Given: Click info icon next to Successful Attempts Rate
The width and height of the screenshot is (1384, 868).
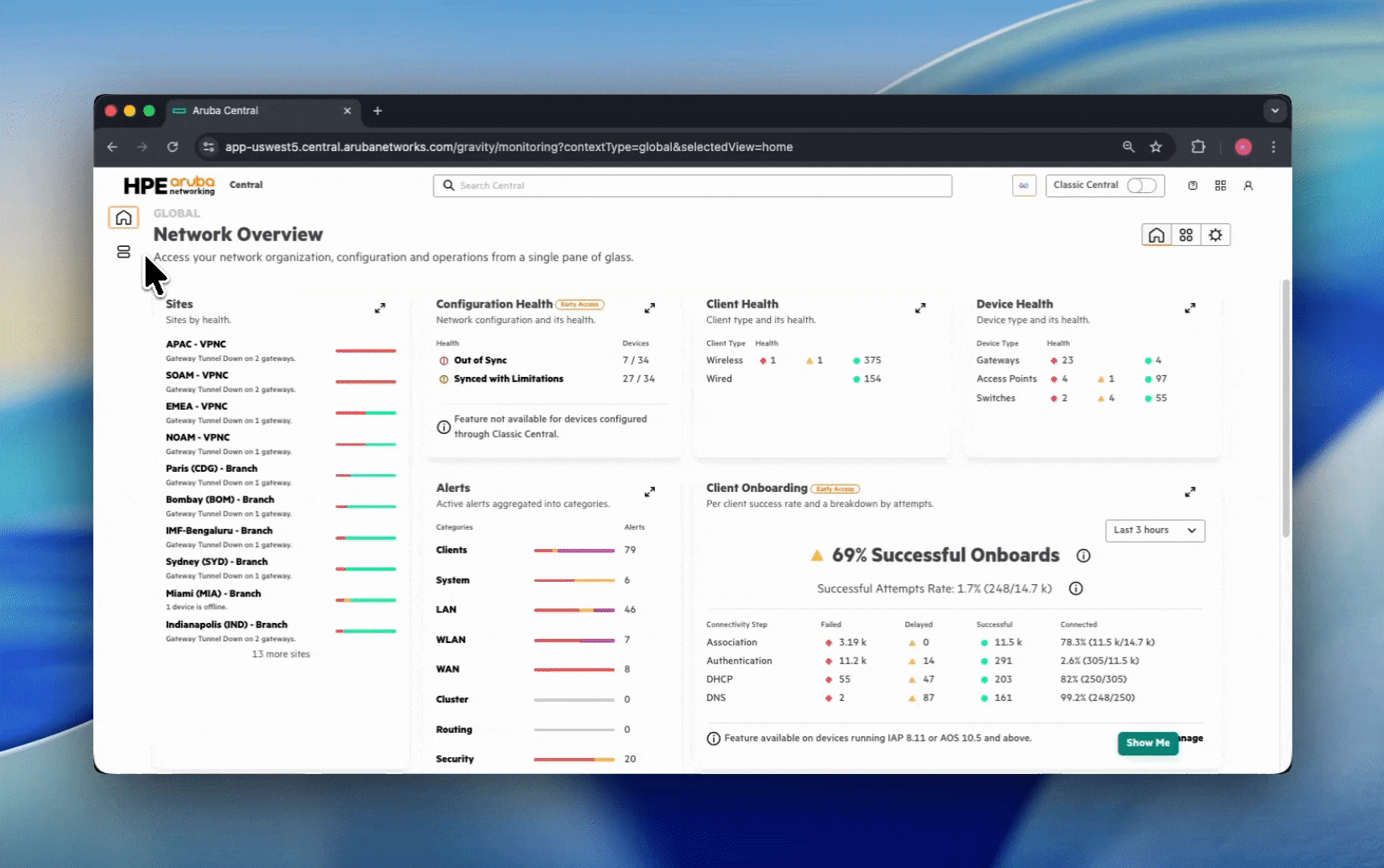Looking at the screenshot, I should tap(1076, 588).
